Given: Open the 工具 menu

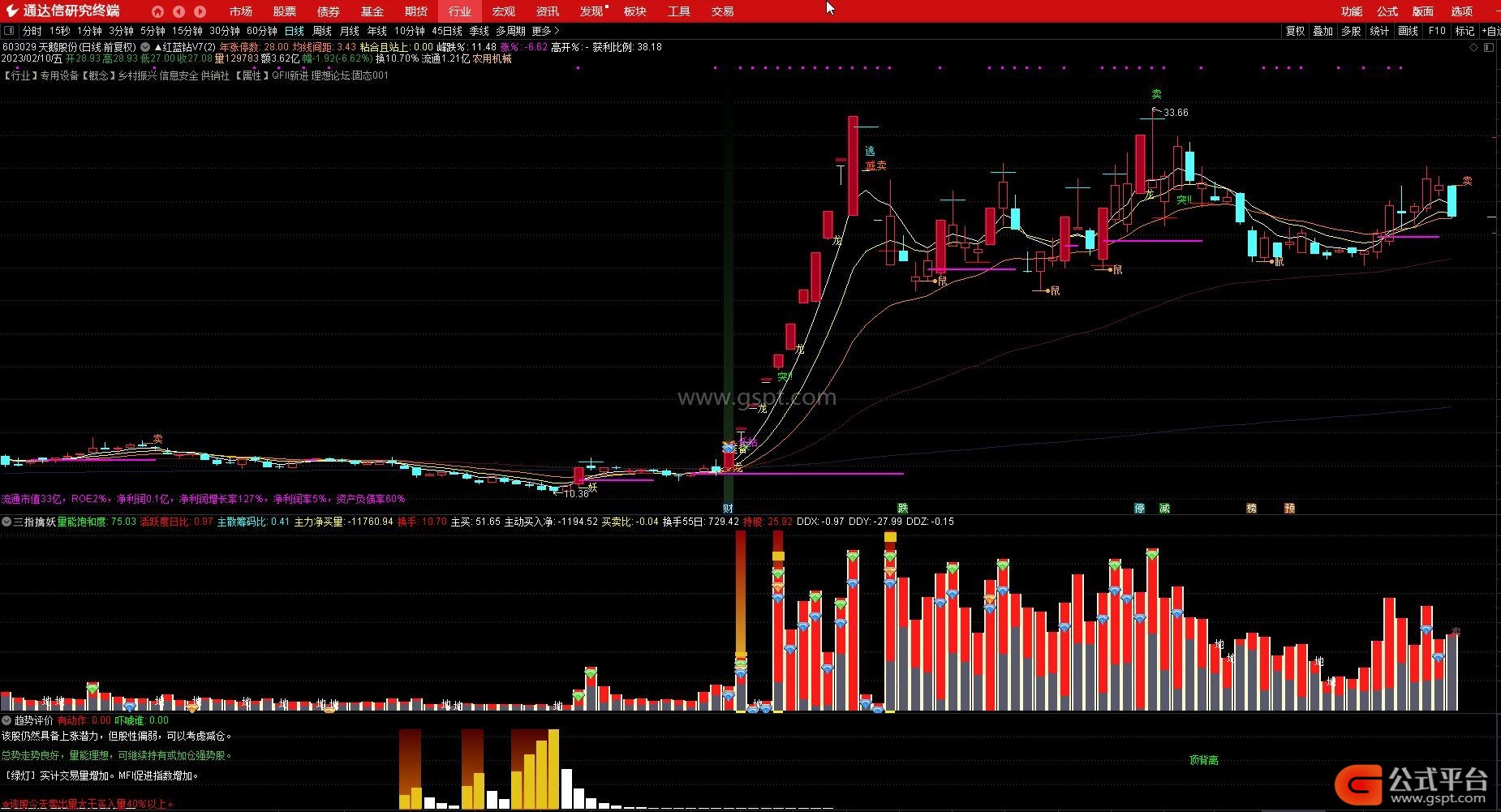Looking at the screenshot, I should [x=679, y=11].
